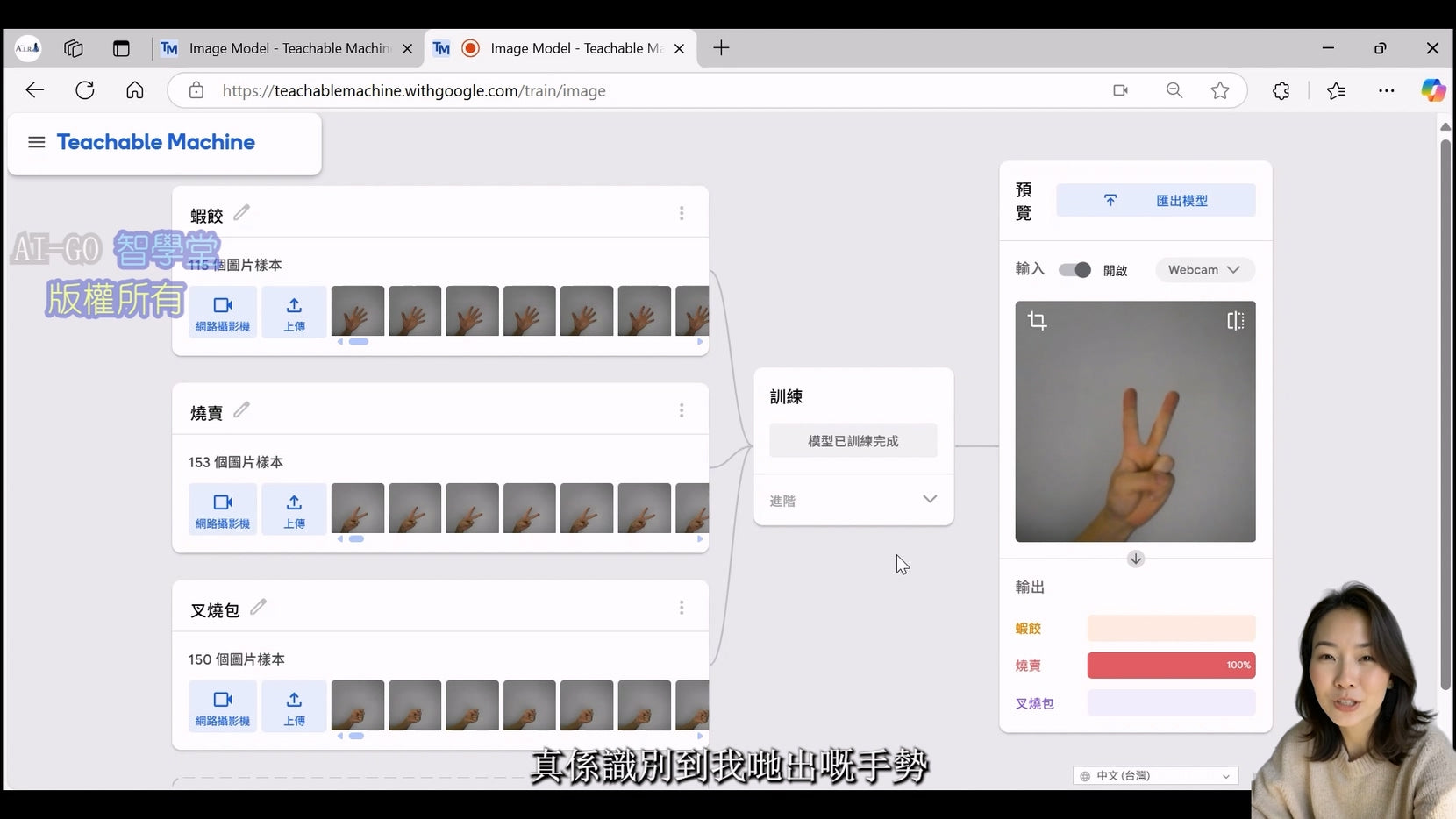The height and width of the screenshot is (819, 1456).
Task: Open three-dot options menu for 蝦餃 class
Action: coord(682,213)
